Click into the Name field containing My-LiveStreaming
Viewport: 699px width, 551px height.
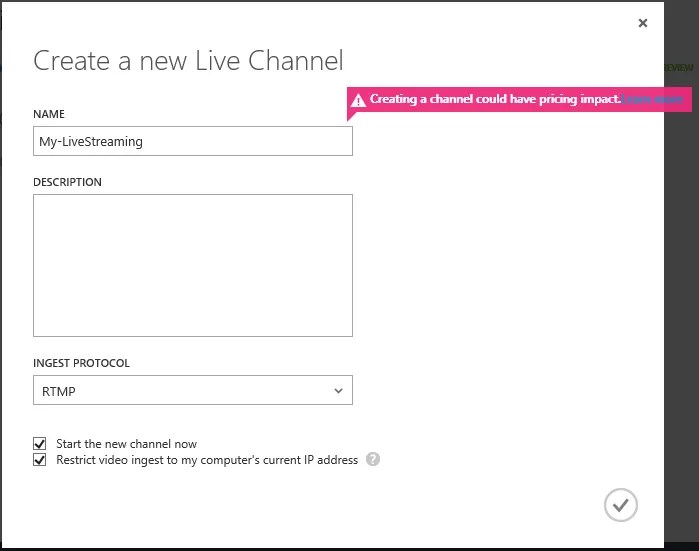pos(193,141)
